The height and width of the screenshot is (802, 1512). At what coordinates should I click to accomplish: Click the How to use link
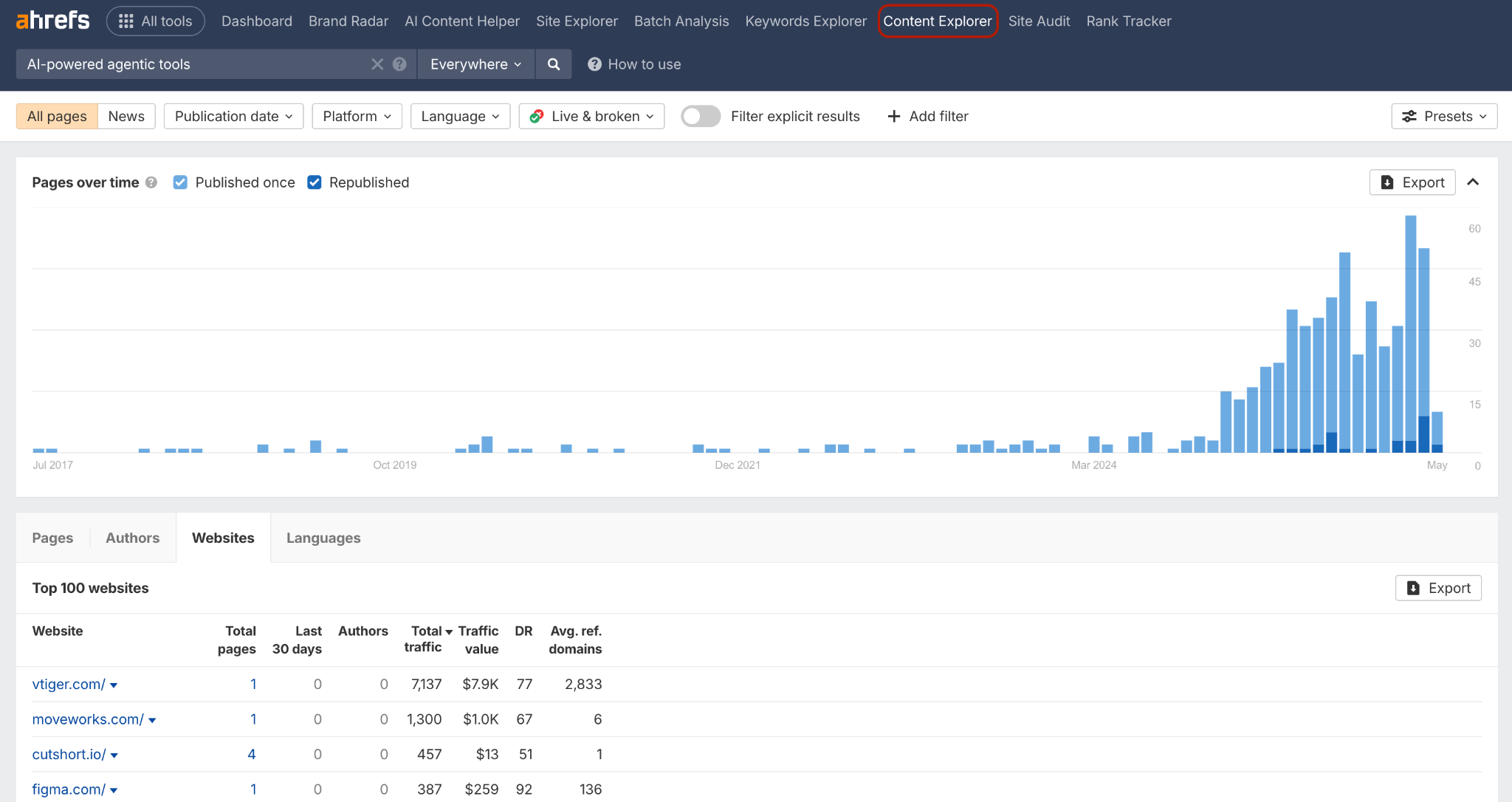pyautogui.click(x=645, y=64)
